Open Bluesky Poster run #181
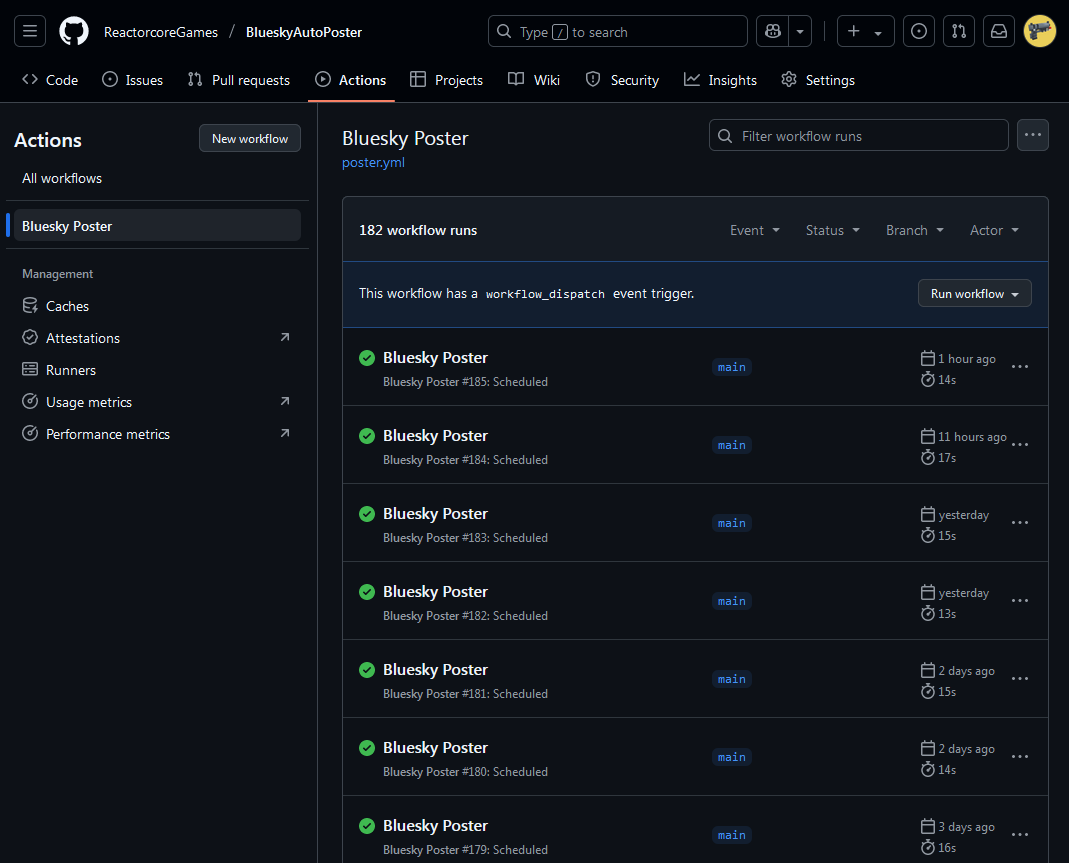The image size is (1069, 863). click(435, 669)
